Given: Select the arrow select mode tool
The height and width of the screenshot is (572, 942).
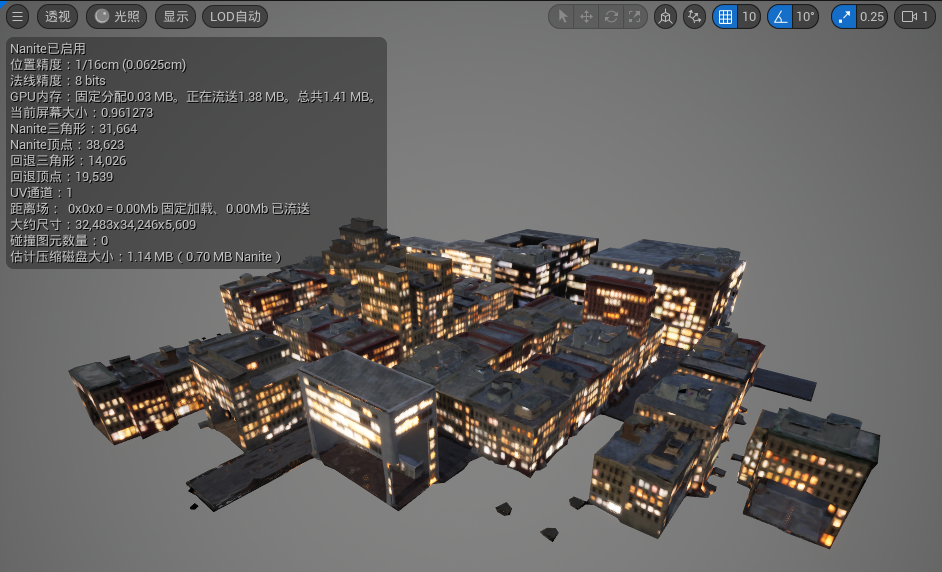Looking at the screenshot, I should pos(562,16).
